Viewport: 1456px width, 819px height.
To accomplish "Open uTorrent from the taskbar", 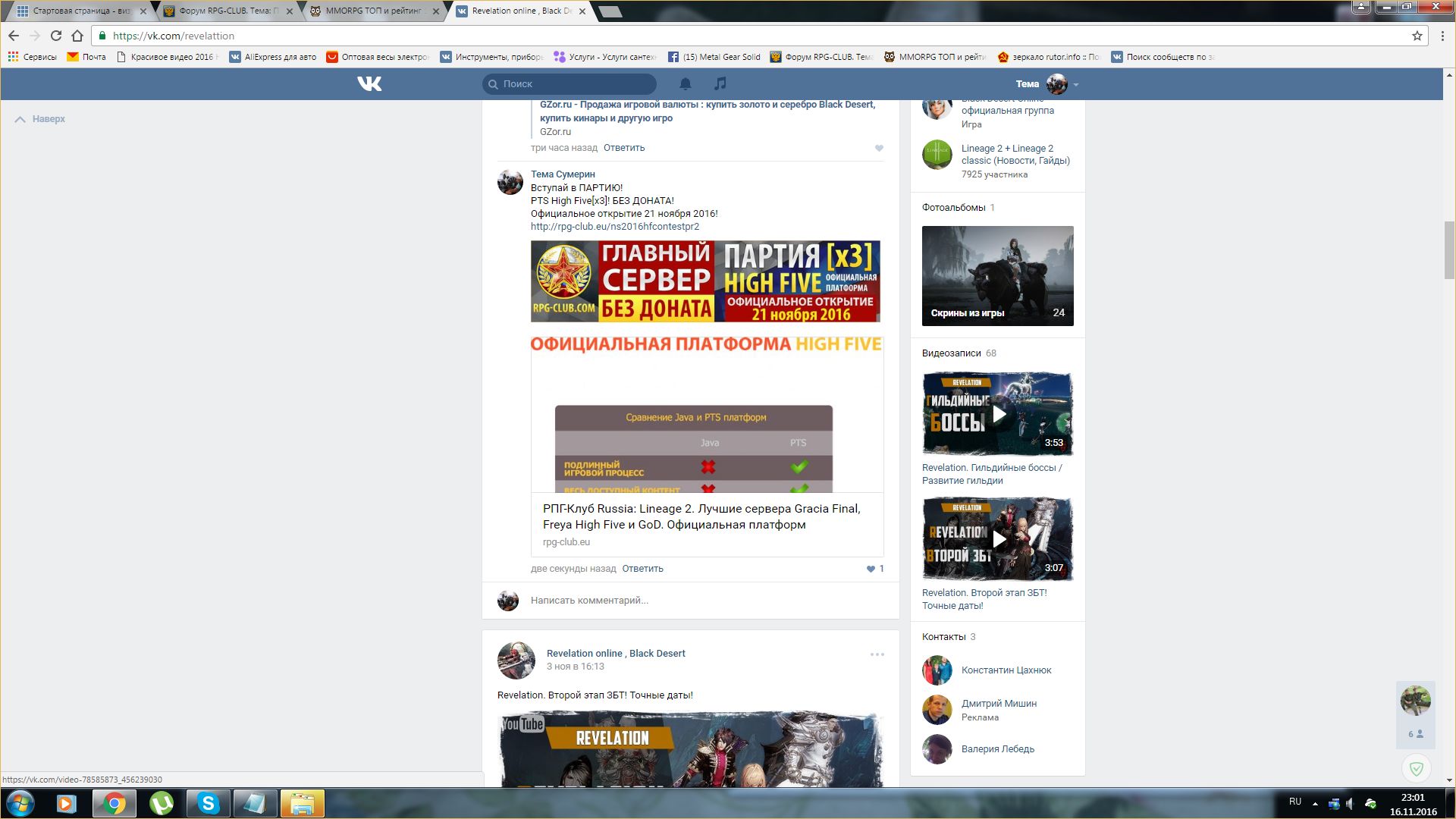I will (x=161, y=803).
